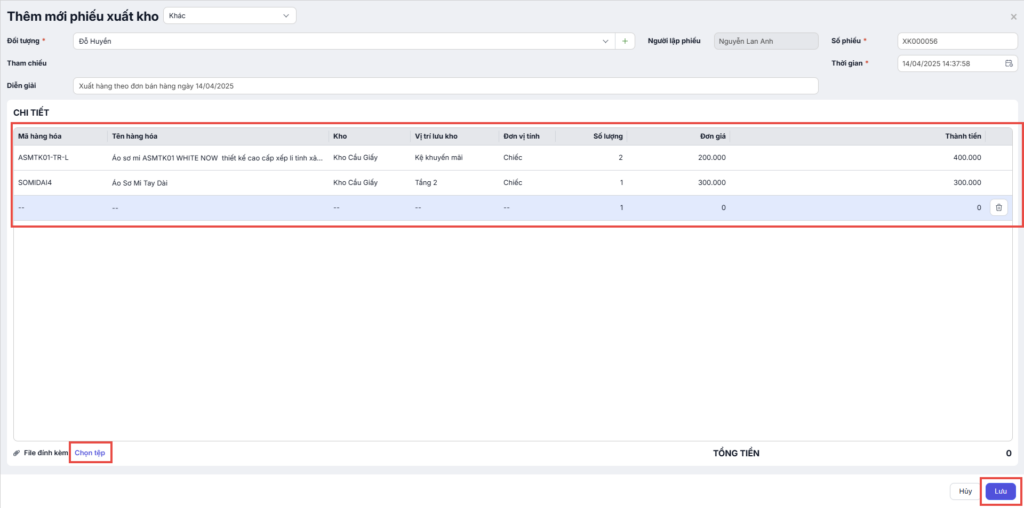This screenshot has height=508, width=1024.
Task: Select the ASMTK01-TR-L product row code
Action: [43, 157]
